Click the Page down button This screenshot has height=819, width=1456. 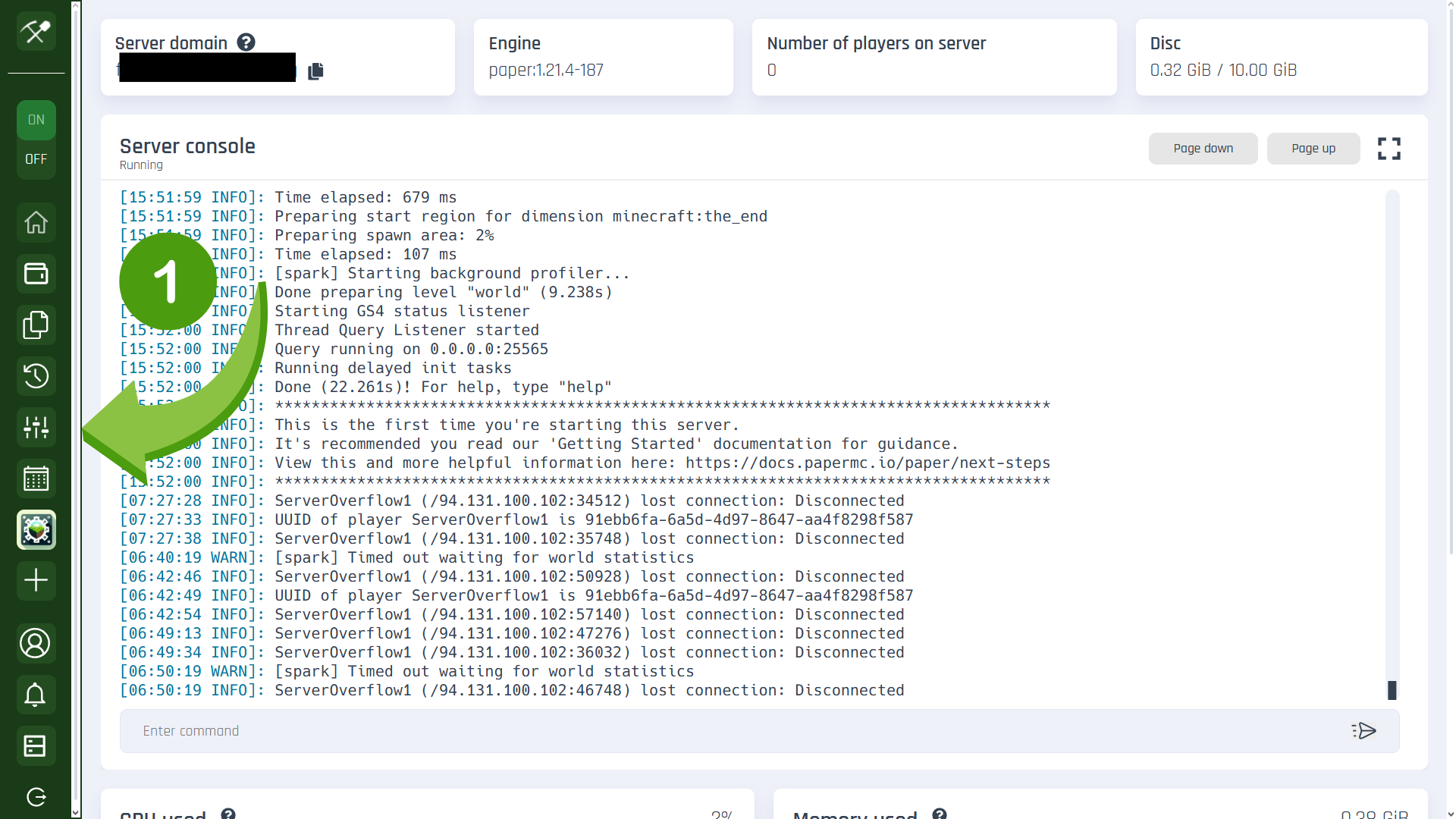(1203, 149)
